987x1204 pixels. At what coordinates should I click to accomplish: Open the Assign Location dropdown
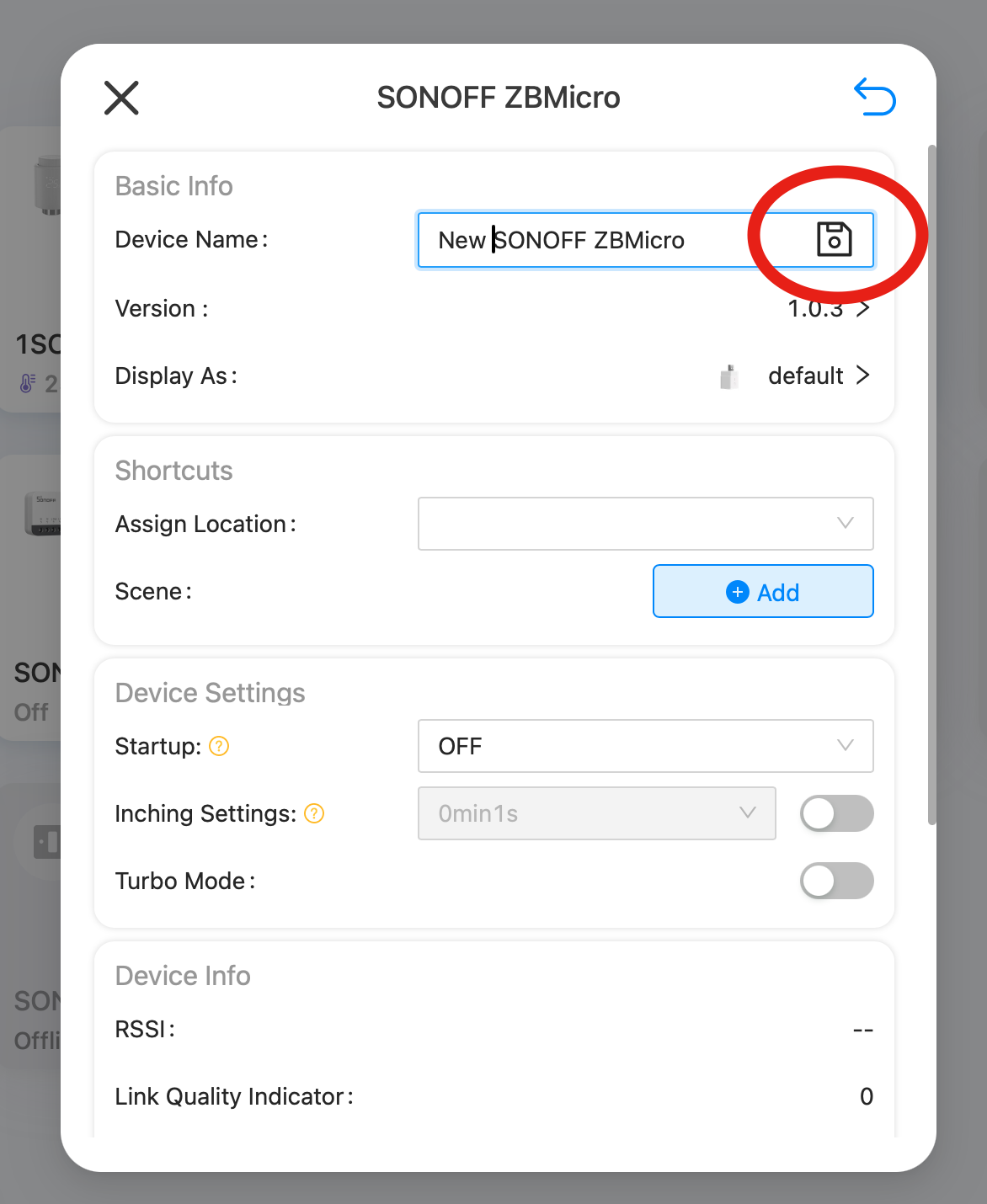(645, 524)
